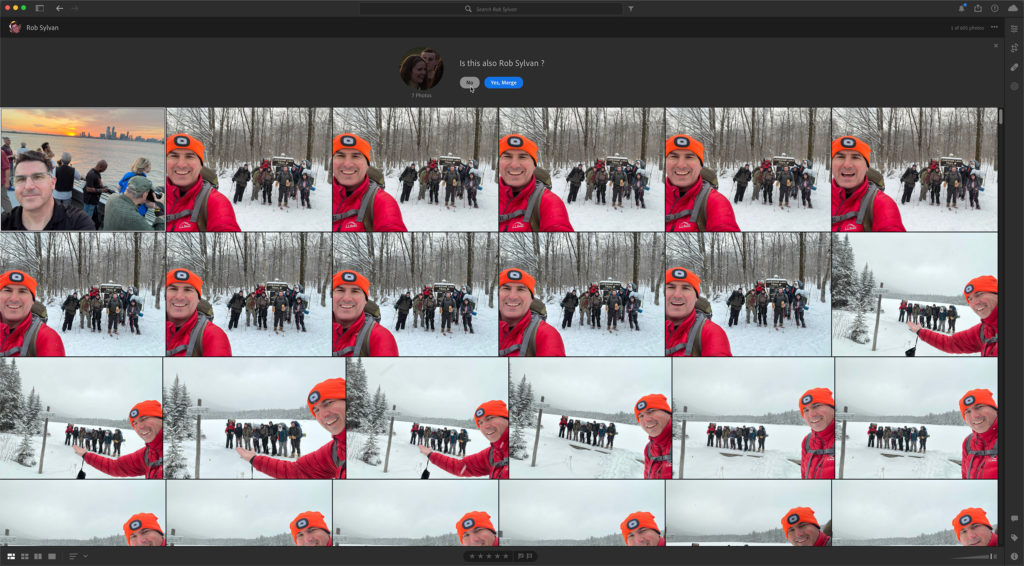The image size is (1024, 566).
Task: Open the search filter funnel icon
Action: (631, 9)
